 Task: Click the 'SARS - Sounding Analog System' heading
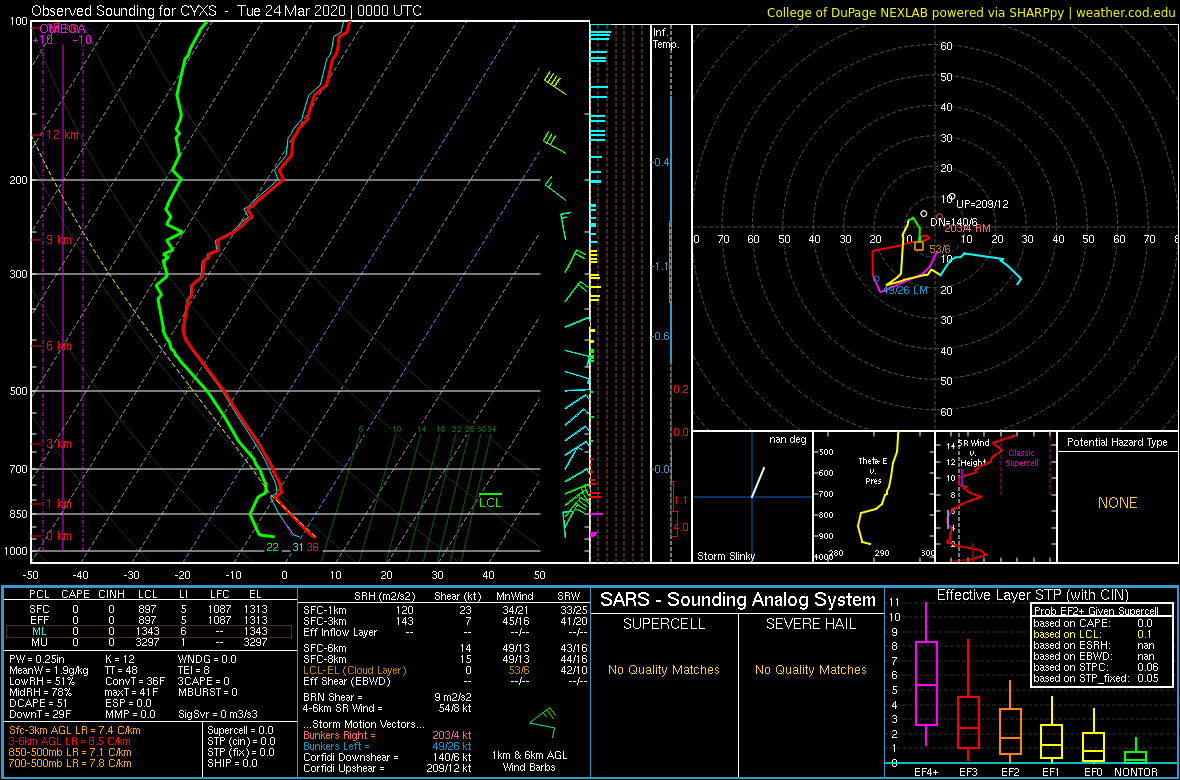(x=738, y=600)
